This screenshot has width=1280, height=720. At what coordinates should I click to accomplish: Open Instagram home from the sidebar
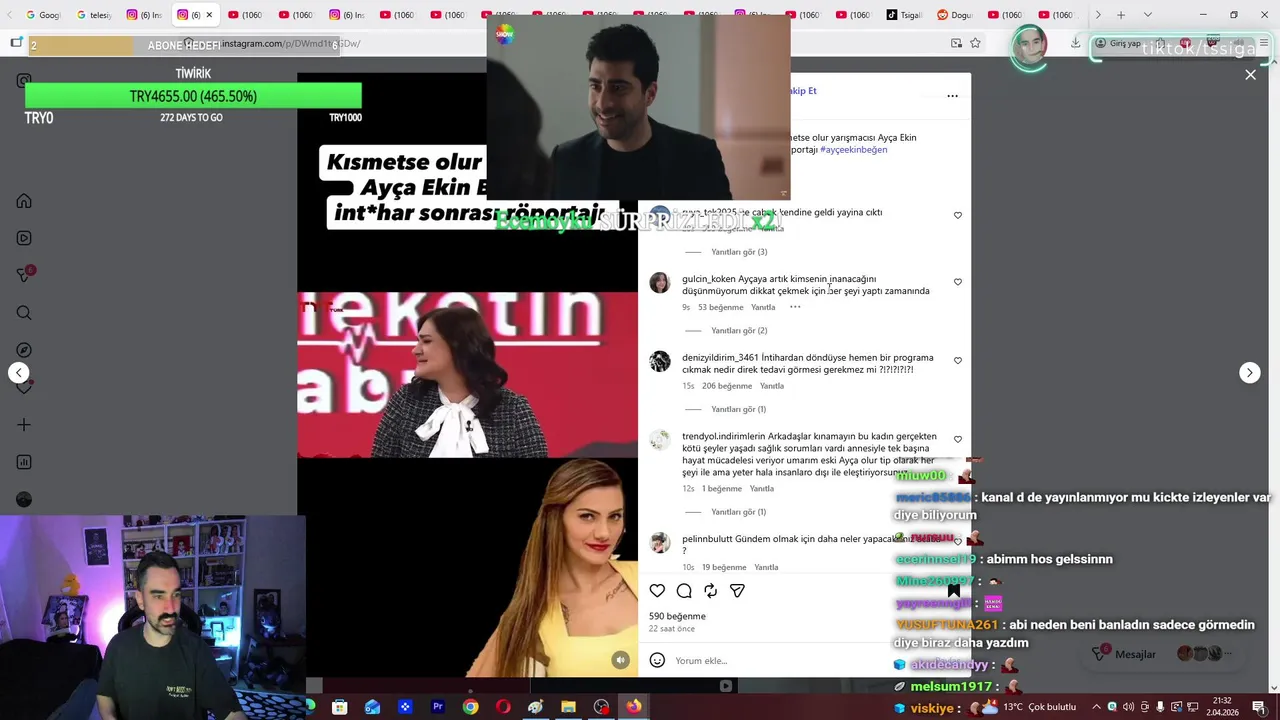(x=24, y=201)
